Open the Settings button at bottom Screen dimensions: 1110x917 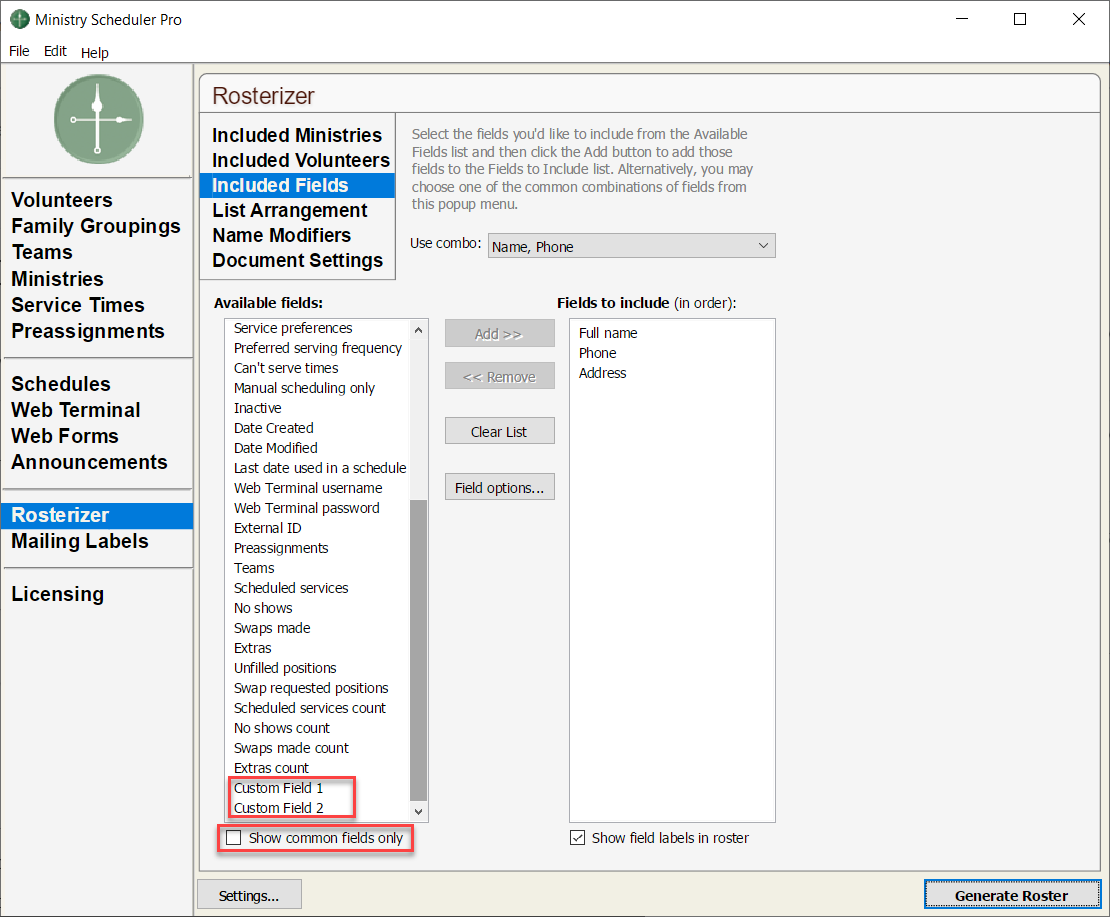(249, 895)
